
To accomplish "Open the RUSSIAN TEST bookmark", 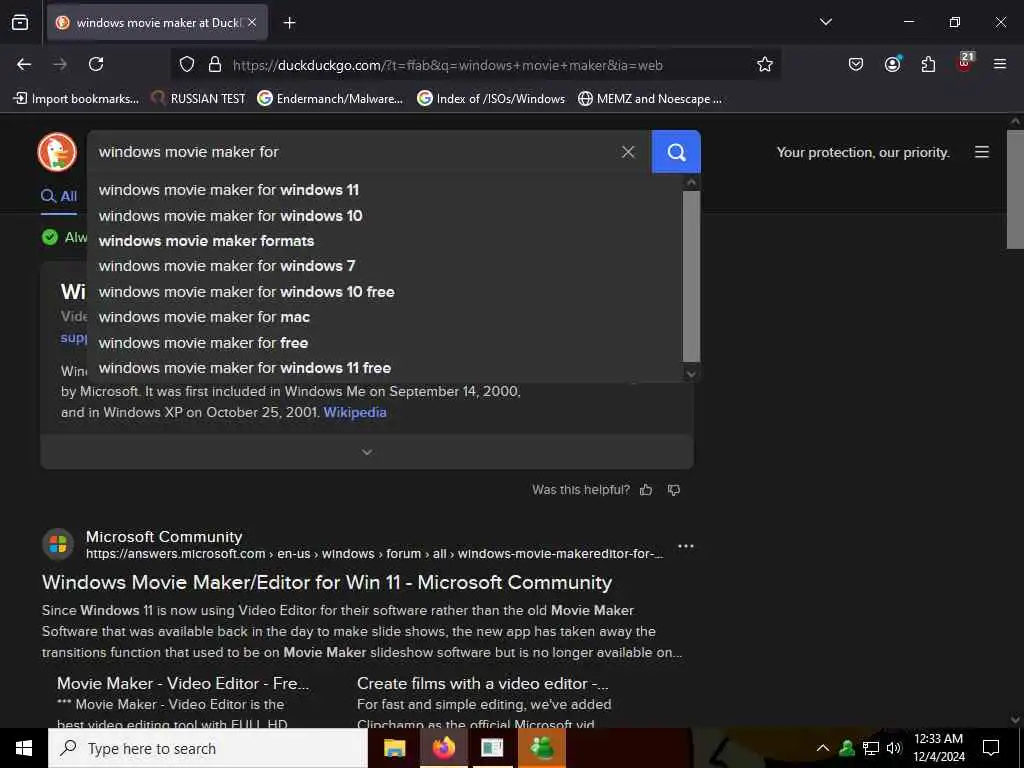I will tap(198, 99).
